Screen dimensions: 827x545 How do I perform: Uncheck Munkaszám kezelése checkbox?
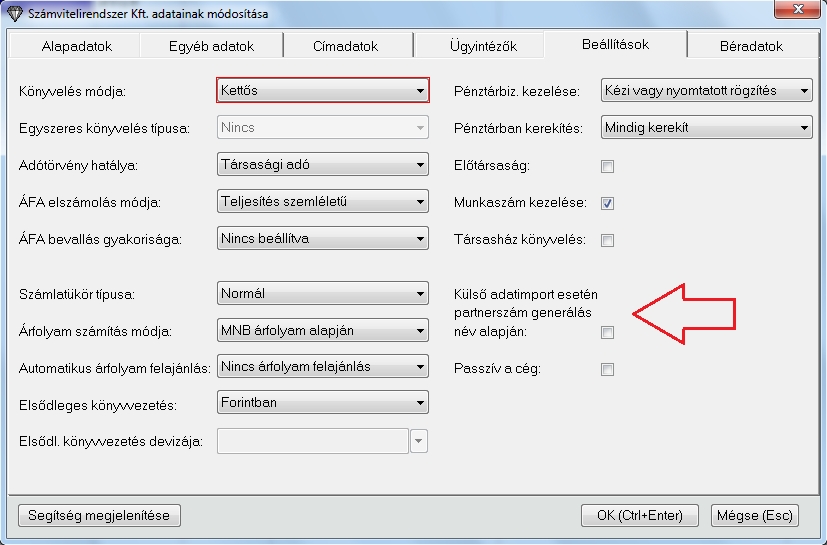(607, 203)
